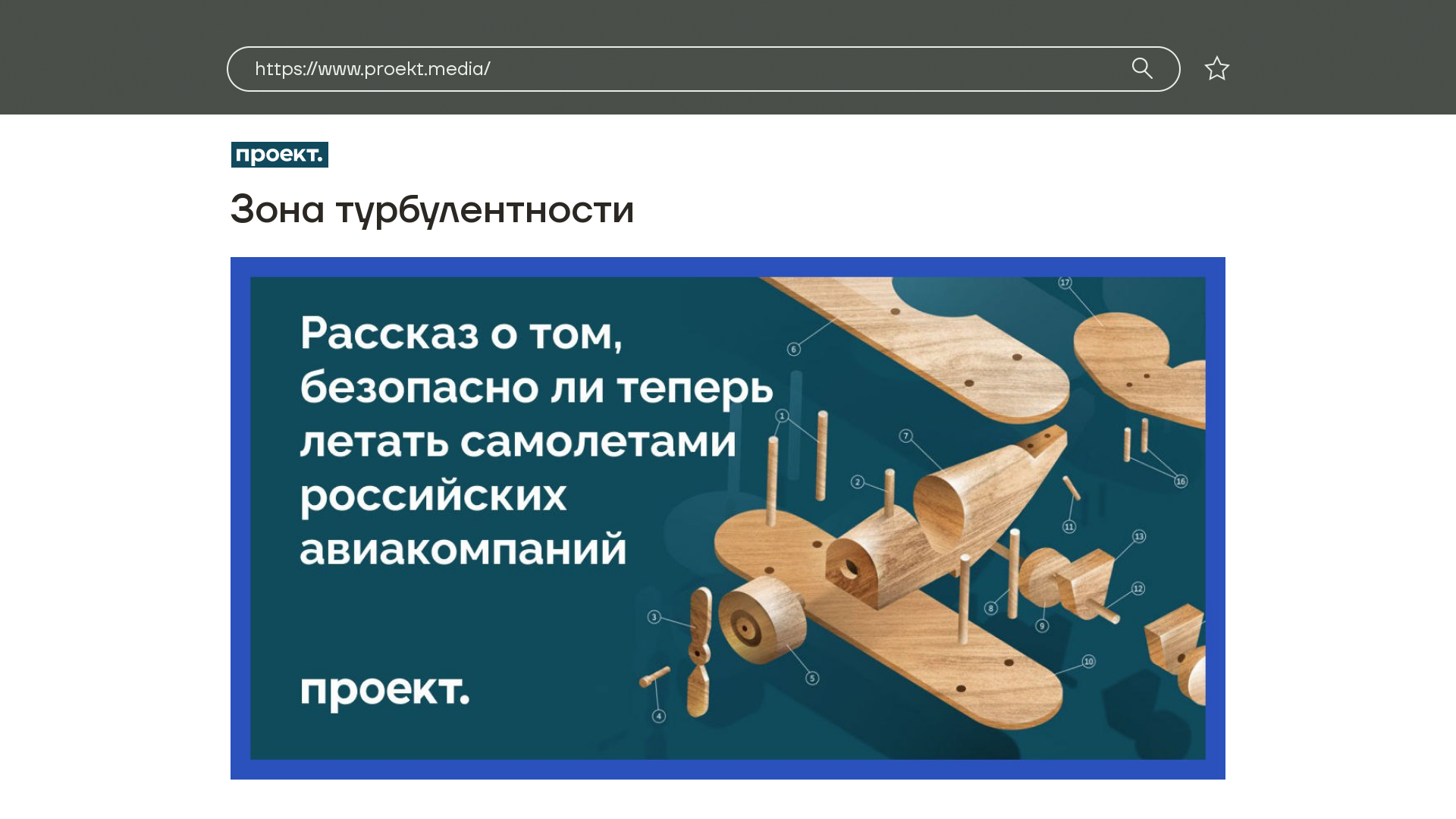Screen dimensions: 1456x819
Task: Click numbered marker 6 near upper wing
Action: click(x=793, y=349)
